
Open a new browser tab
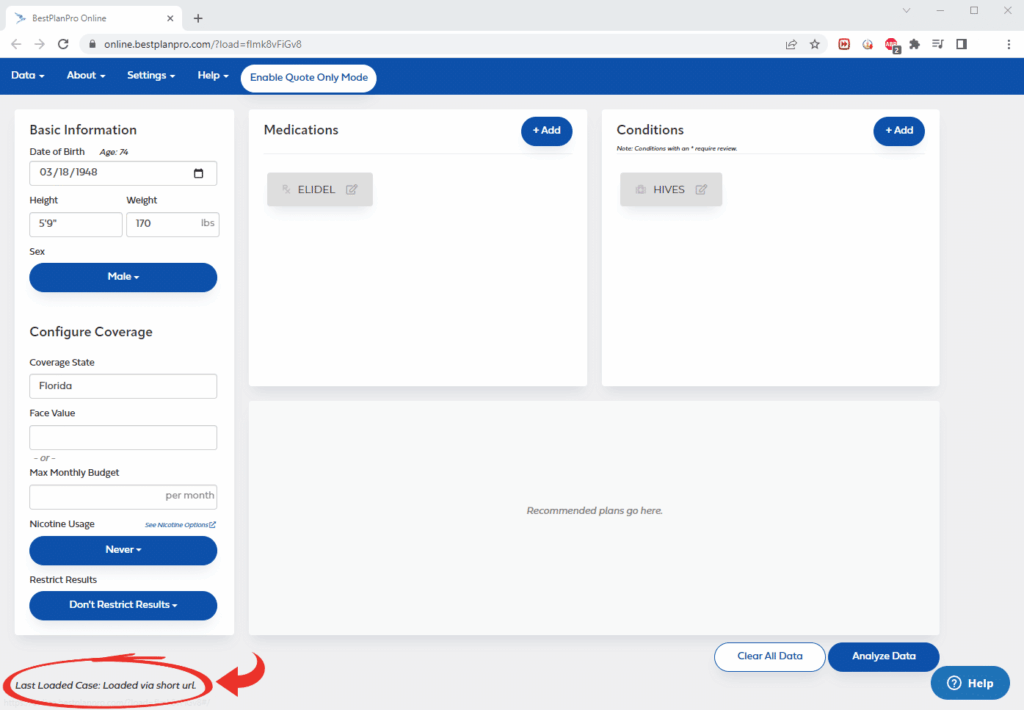tap(198, 18)
